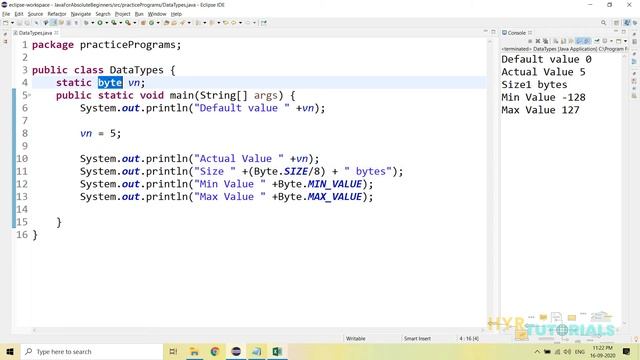Open the Source menu
This screenshot has height=360, width=640.
[x=35, y=14]
